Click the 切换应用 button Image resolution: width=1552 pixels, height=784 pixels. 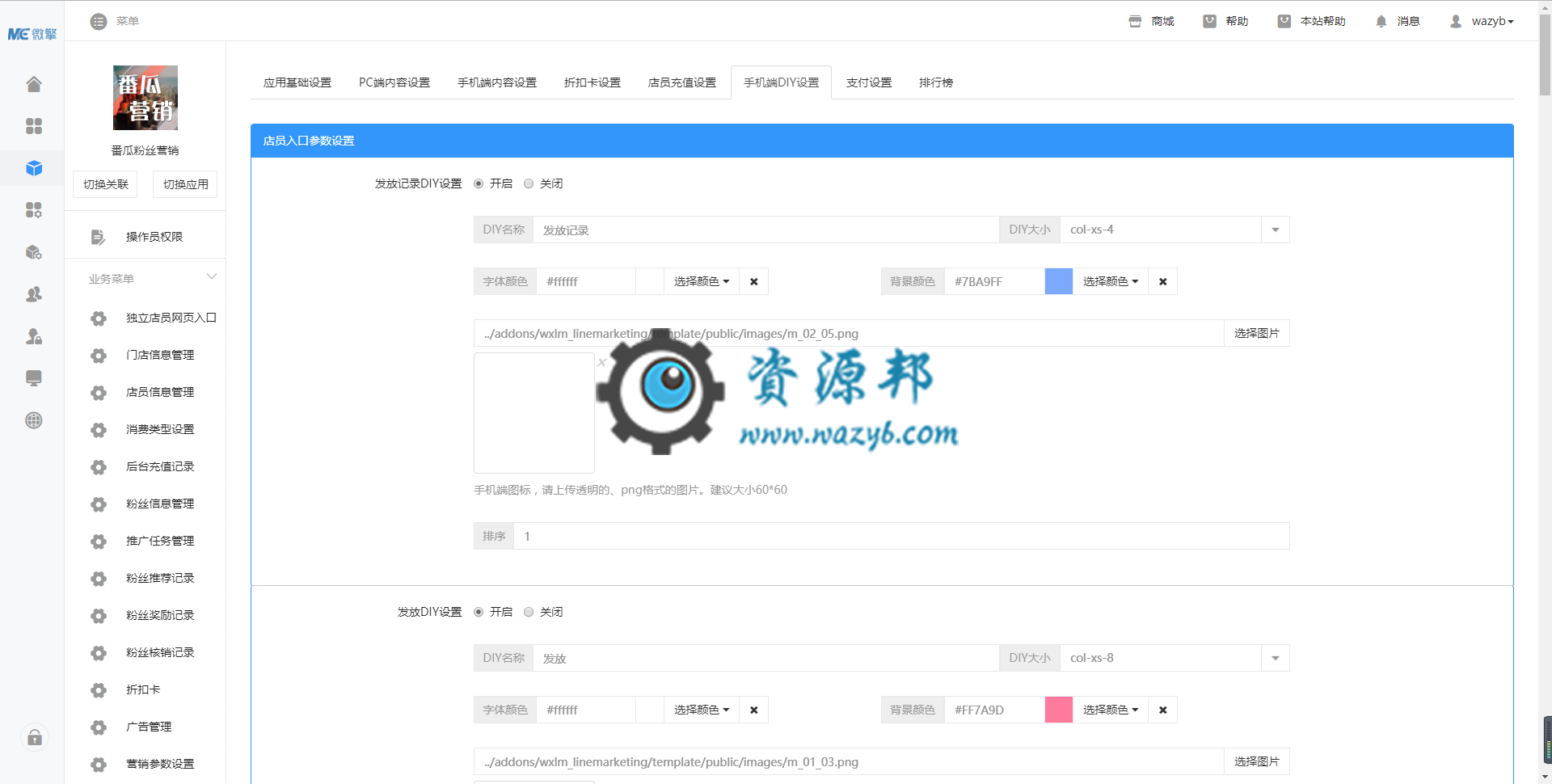pyautogui.click(x=185, y=184)
